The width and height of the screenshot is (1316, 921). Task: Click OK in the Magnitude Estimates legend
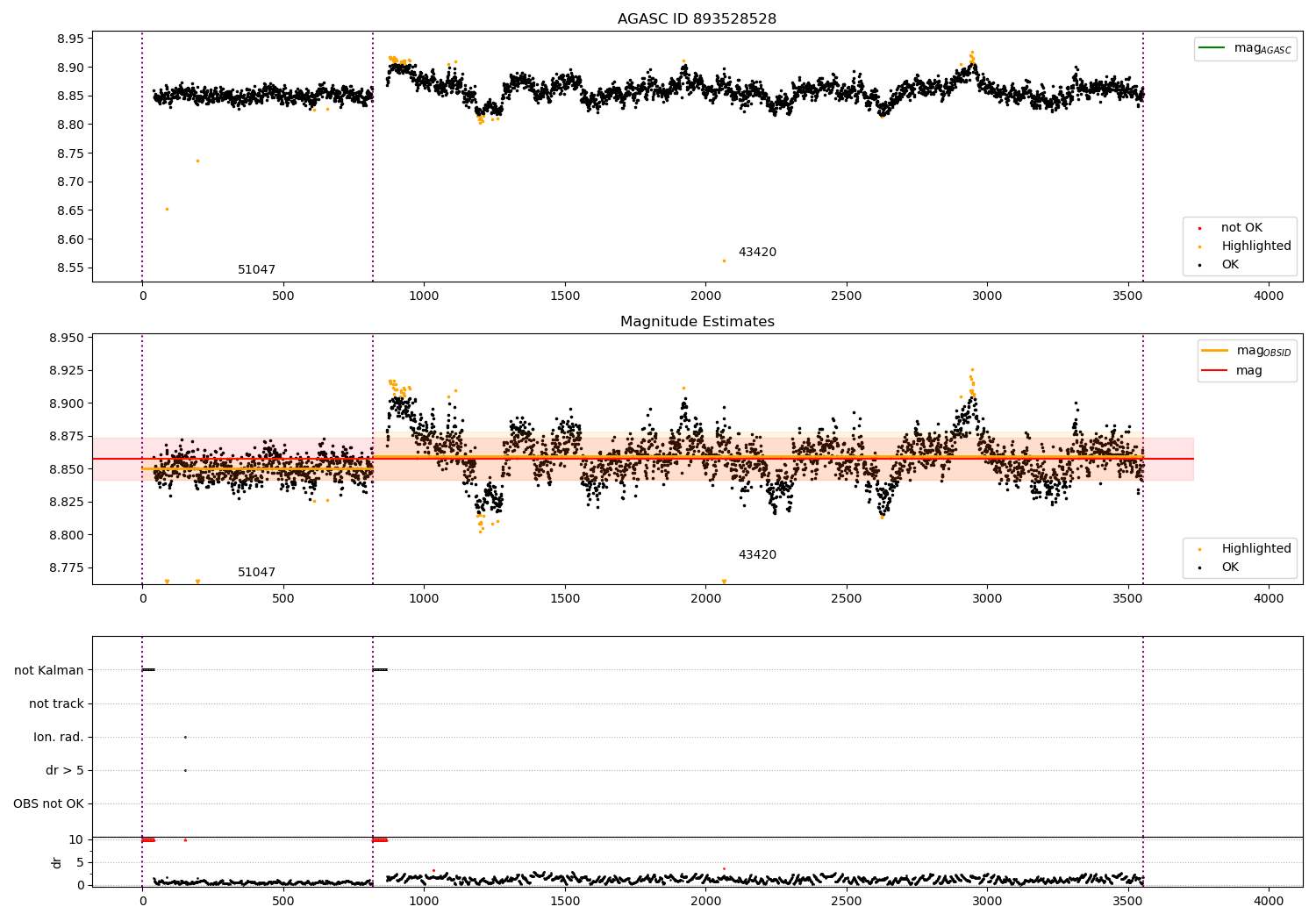coord(1230,568)
